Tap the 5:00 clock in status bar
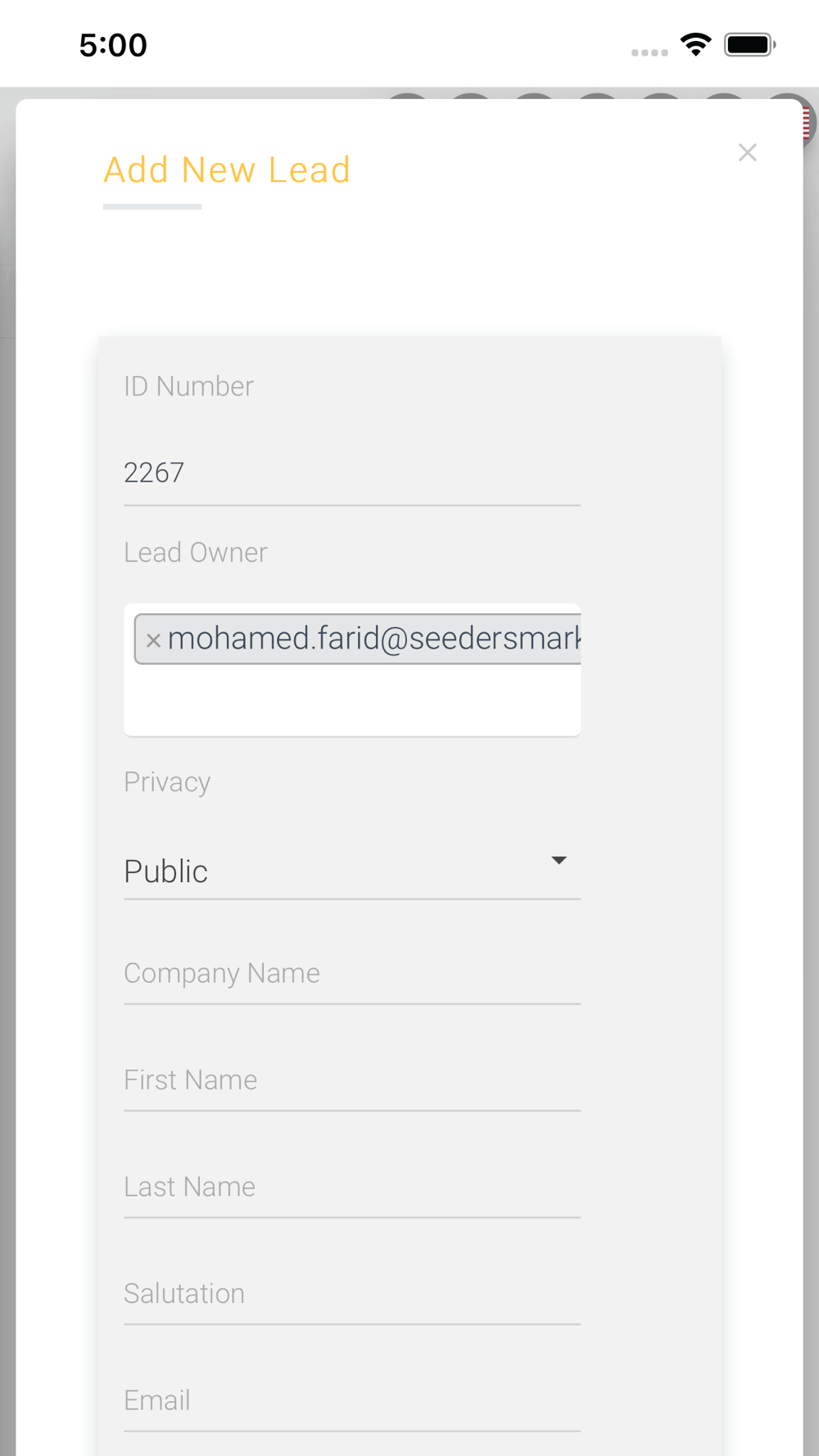Image resolution: width=819 pixels, height=1456 pixels. coord(113,45)
